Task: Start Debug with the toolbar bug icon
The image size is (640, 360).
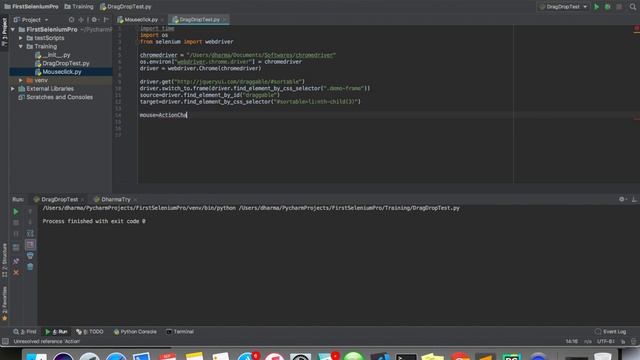Action: 607,7
